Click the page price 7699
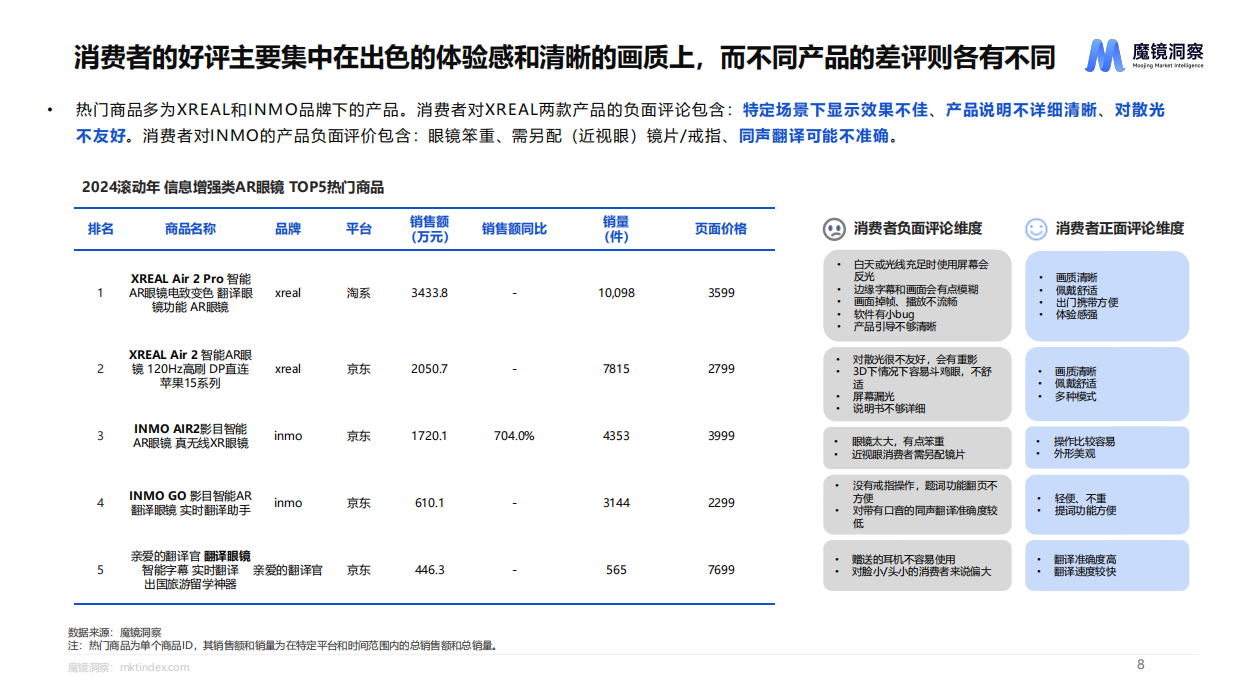Screen dimensions: 1240x697 click(x=721, y=570)
